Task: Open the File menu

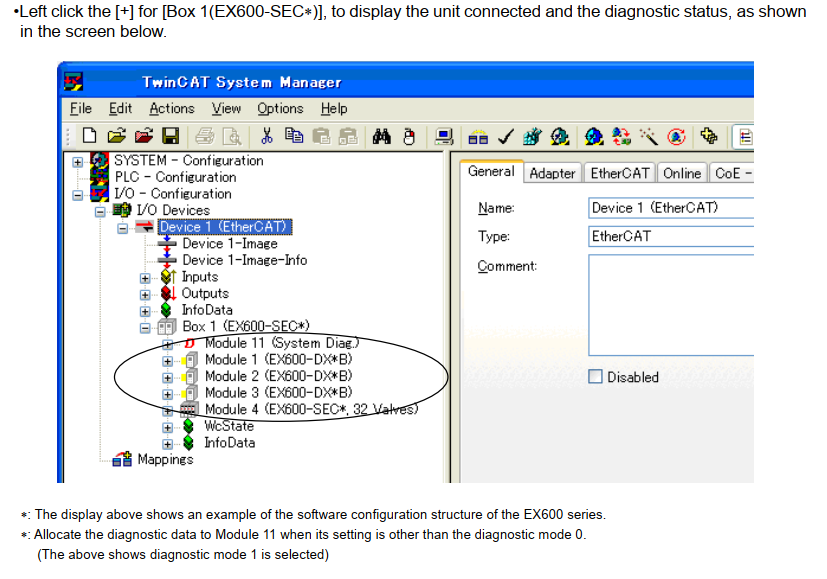Action: tap(81, 108)
